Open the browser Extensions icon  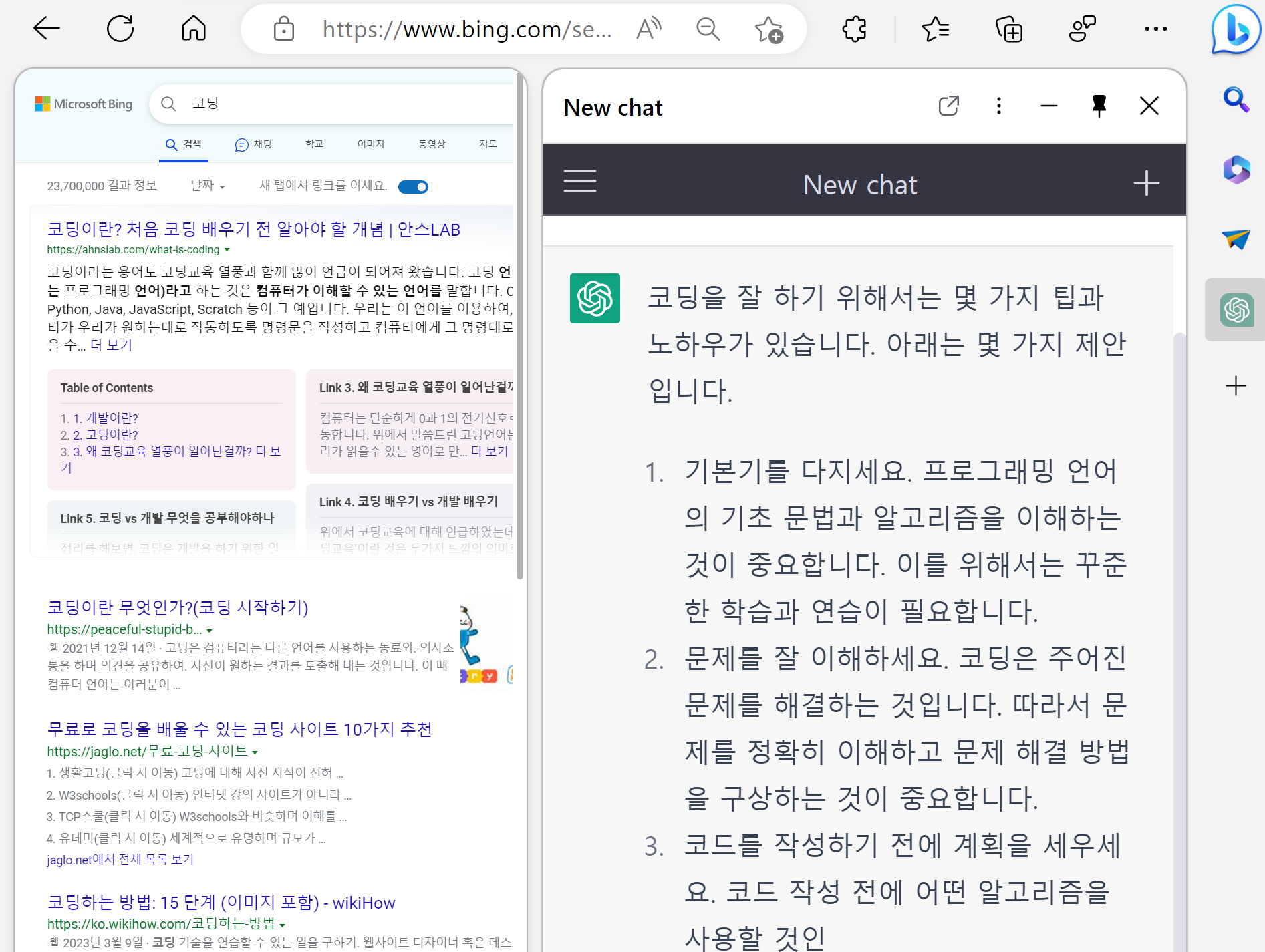coord(855,29)
